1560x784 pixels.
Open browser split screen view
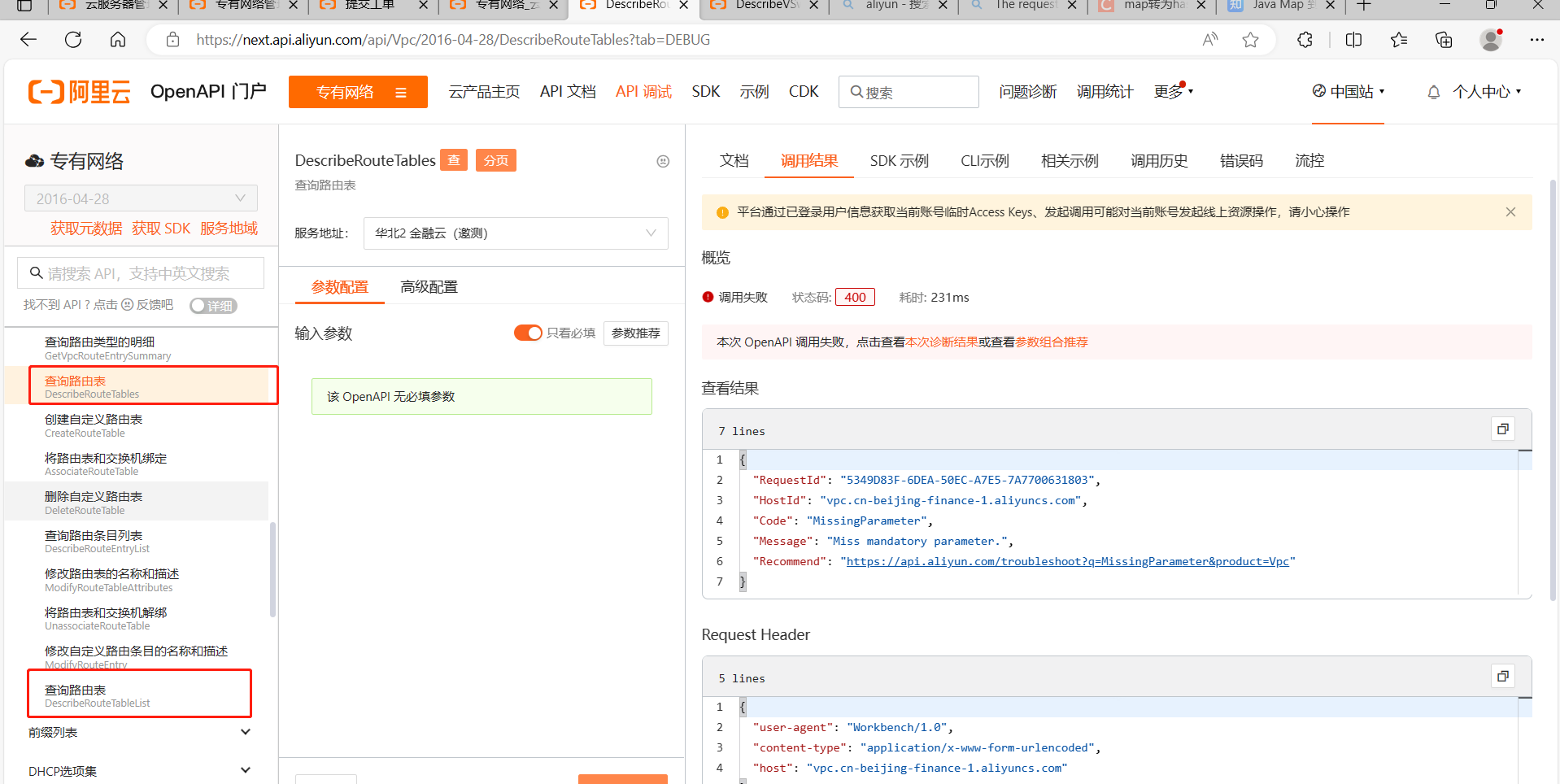point(1353,40)
